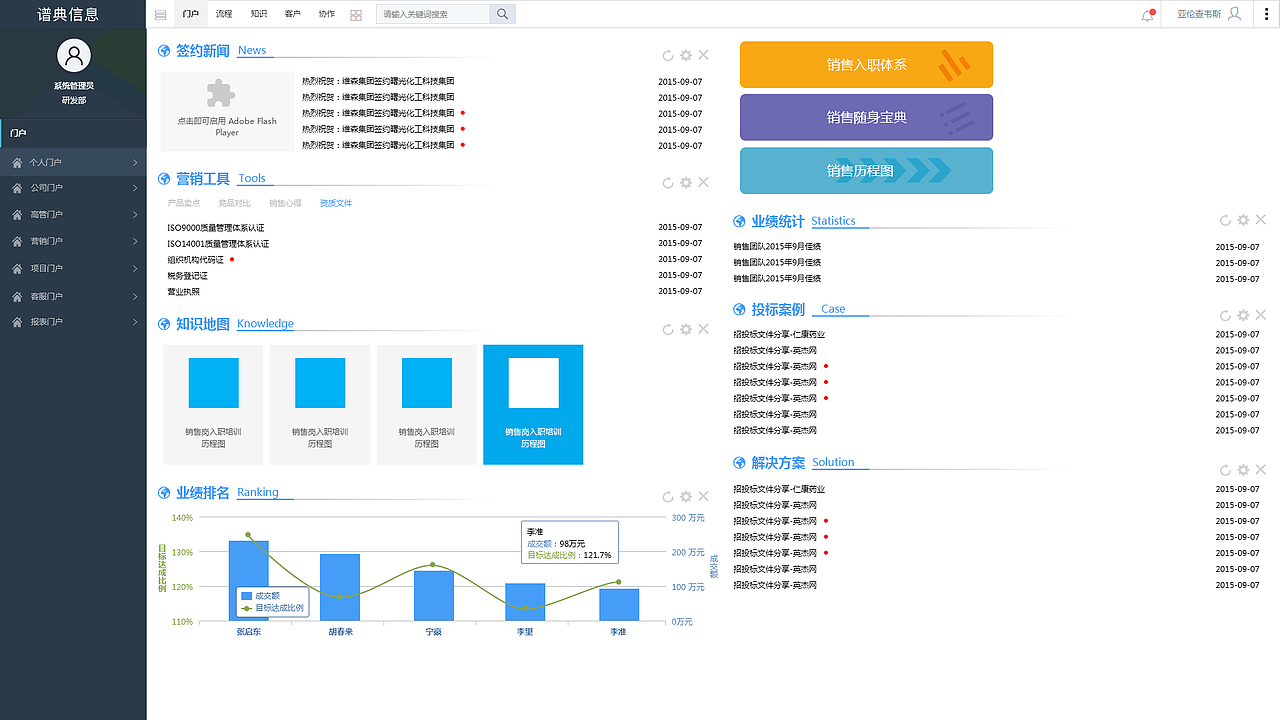Refresh the 签约新闻 panel
This screenshot has height=720, width=1280.
668,56
